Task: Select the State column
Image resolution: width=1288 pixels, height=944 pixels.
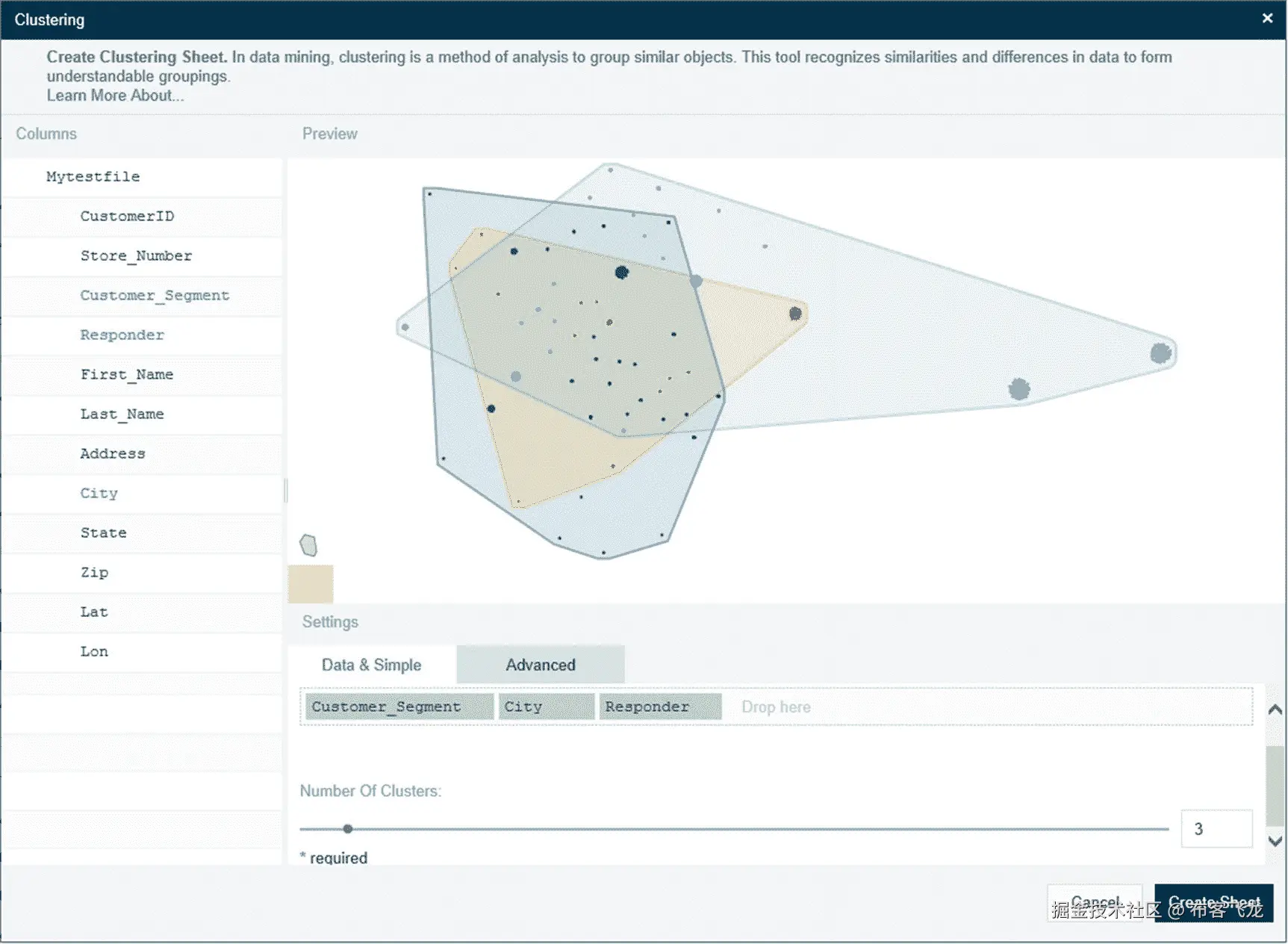Action: (142, 533)
